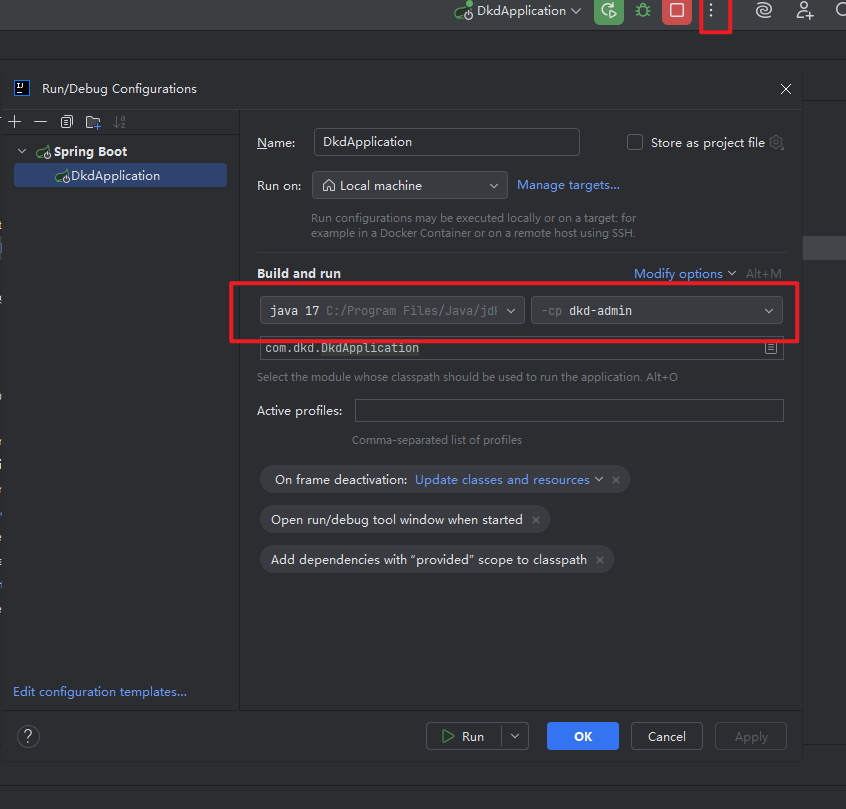Click the green Rerun DkdApplication button
846x809 pixels.
pyautogui.click(x=609, y=11)
